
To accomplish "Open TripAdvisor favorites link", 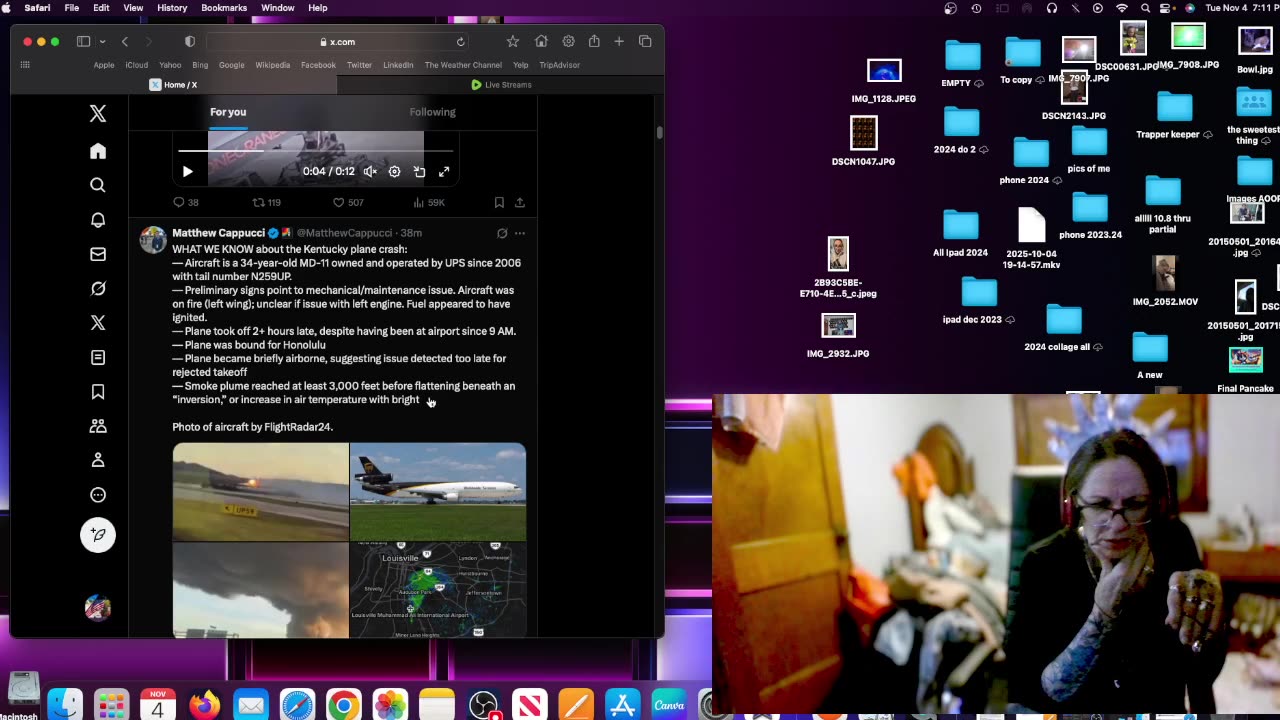I will (x=559, y=65).
